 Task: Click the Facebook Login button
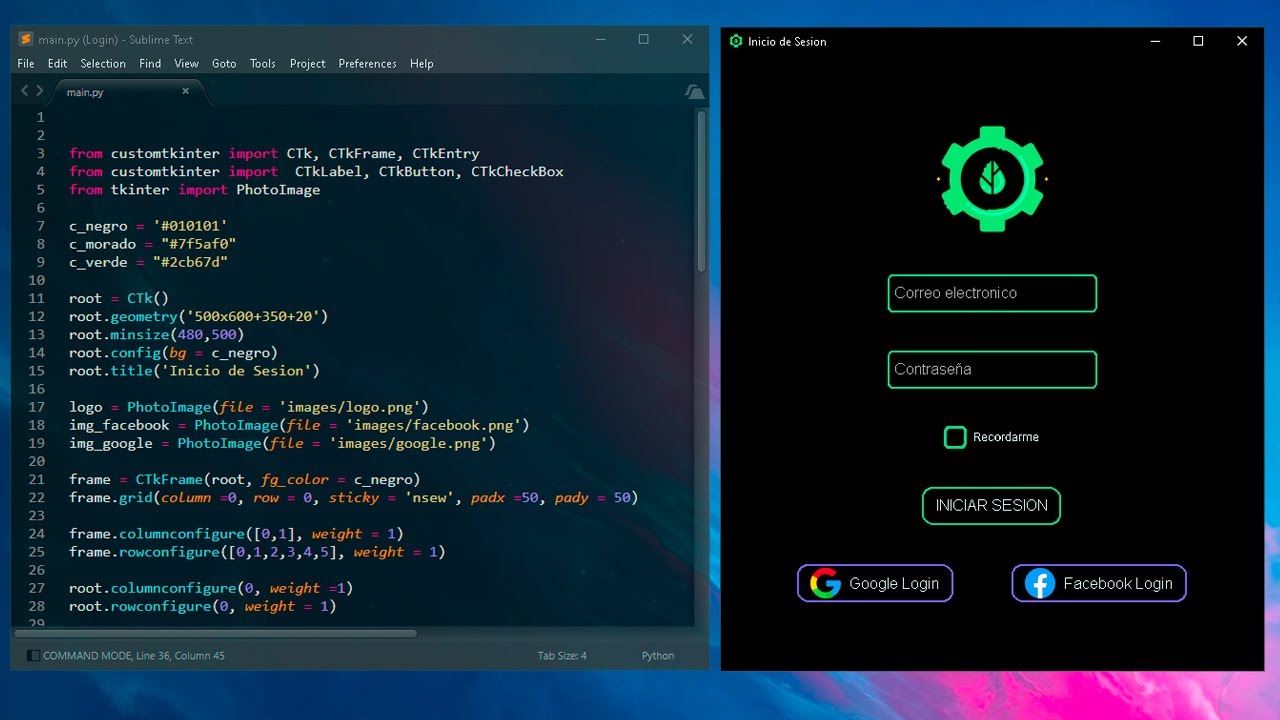click(1099, 583)
